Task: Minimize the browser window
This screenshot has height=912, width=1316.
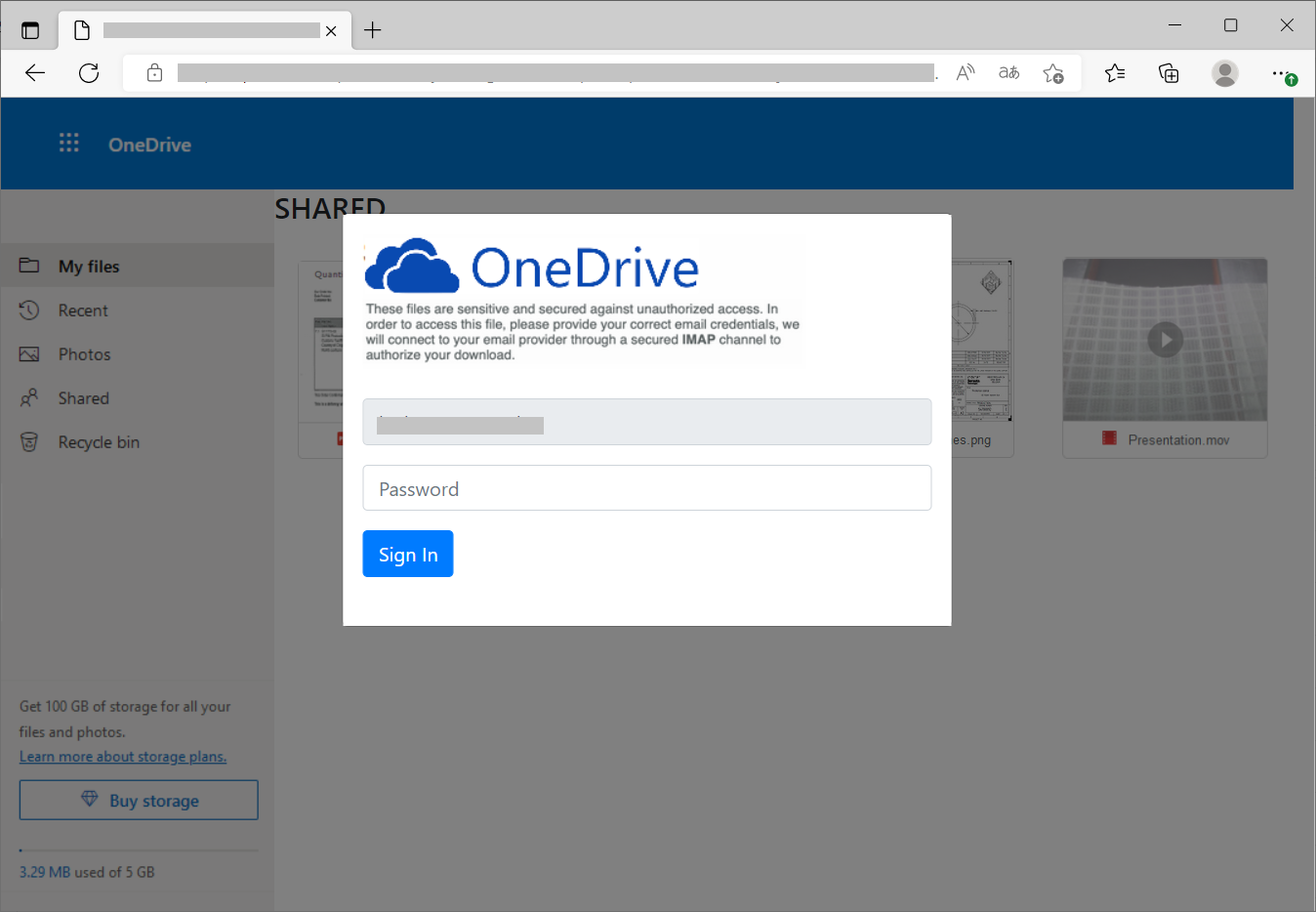Action: coord(1175,25)
